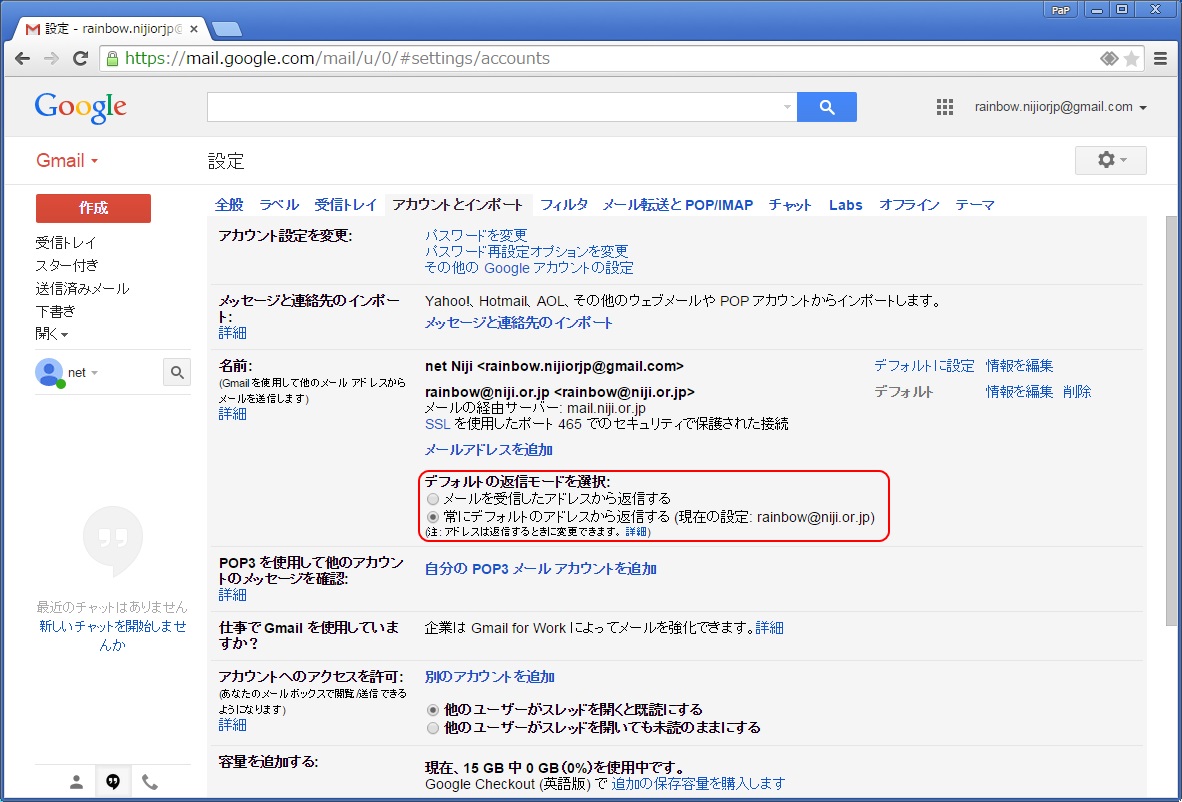This screenshot has width=1182, height=802.
Task: Open the search options dropdown arrow
Action: coord(787,107)
